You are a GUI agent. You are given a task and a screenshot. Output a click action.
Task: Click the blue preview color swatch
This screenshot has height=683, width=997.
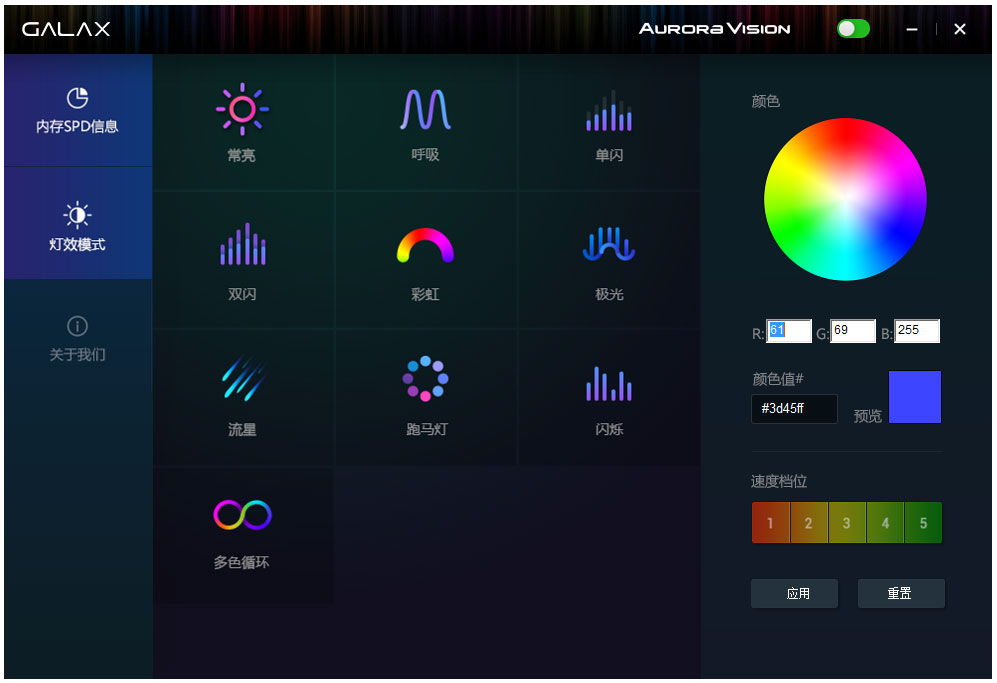click(x=914, y=397)
